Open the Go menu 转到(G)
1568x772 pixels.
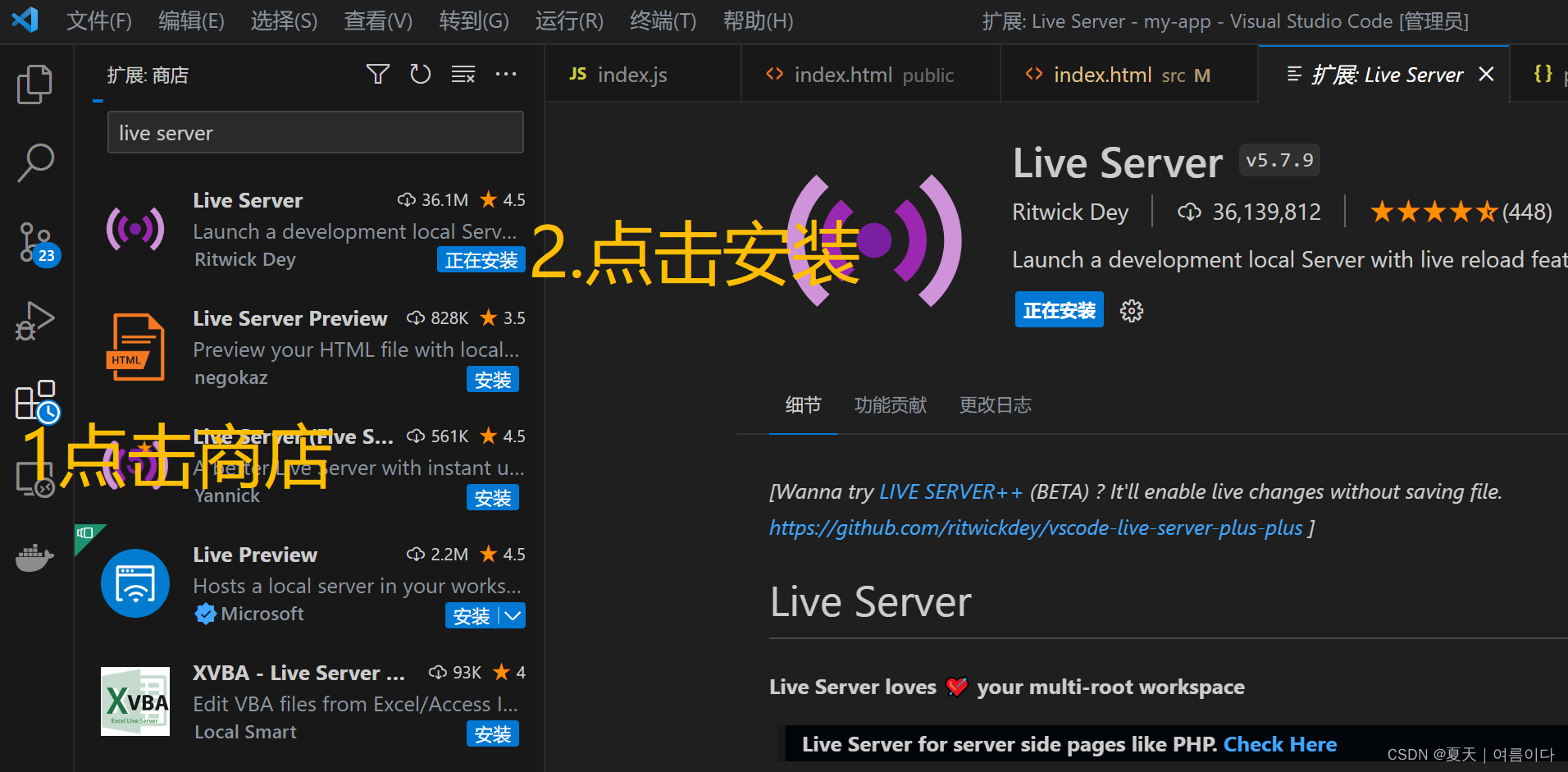(x=474, y=21)
